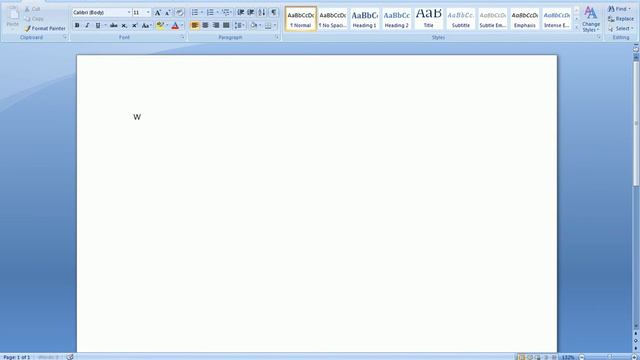Toggle Bold formatting
This screenshot has width=640, height=360.
point(77,25)
